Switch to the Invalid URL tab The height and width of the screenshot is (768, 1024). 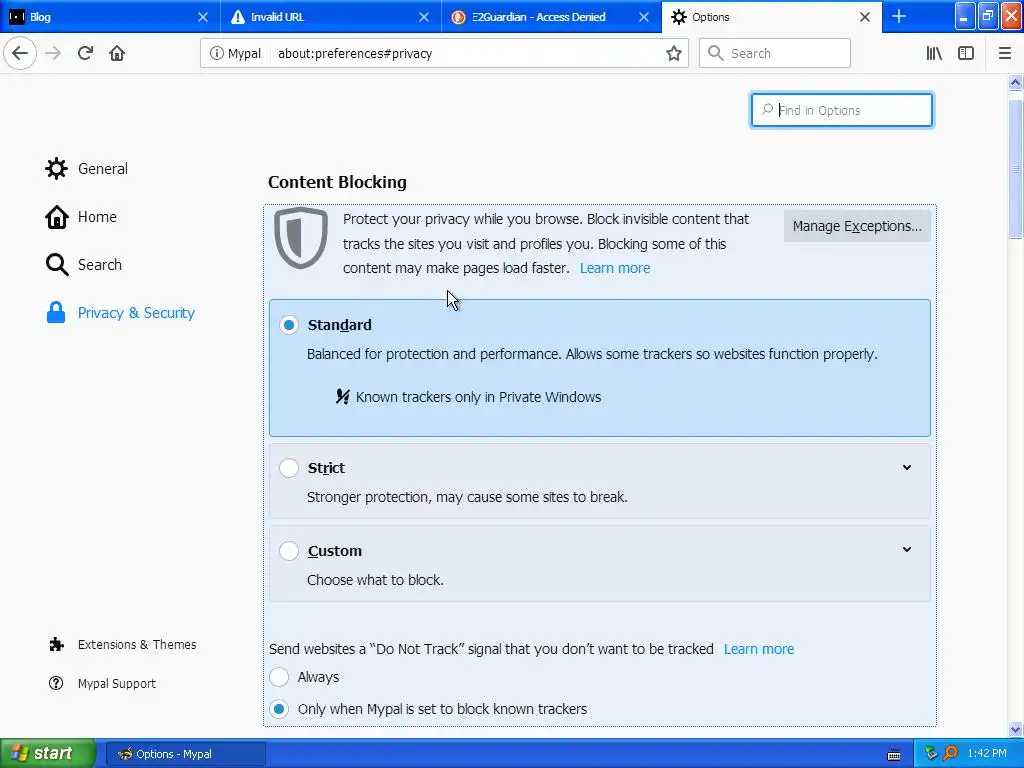tap(331, 16)
